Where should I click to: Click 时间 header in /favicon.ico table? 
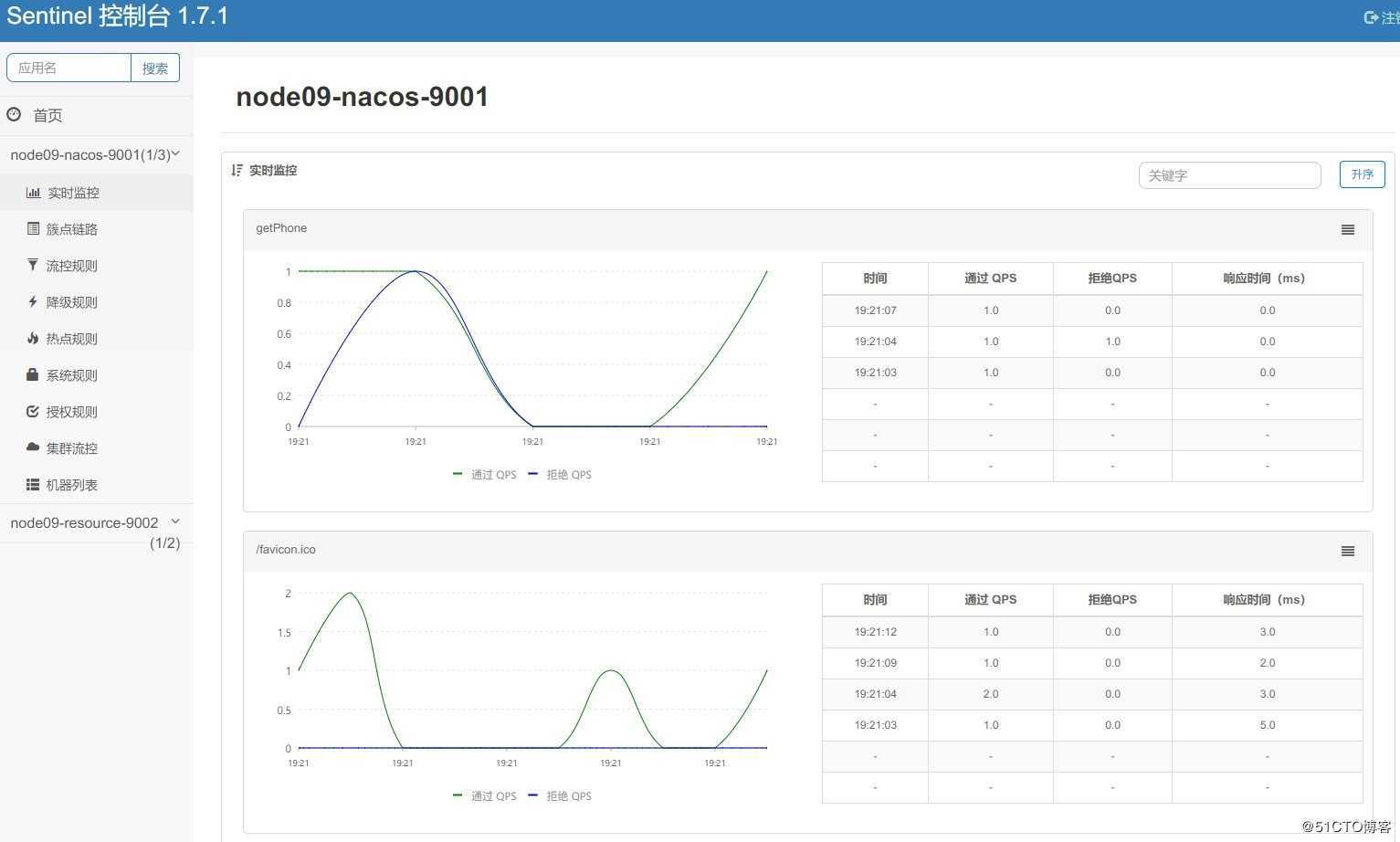(x=875, y=600)
